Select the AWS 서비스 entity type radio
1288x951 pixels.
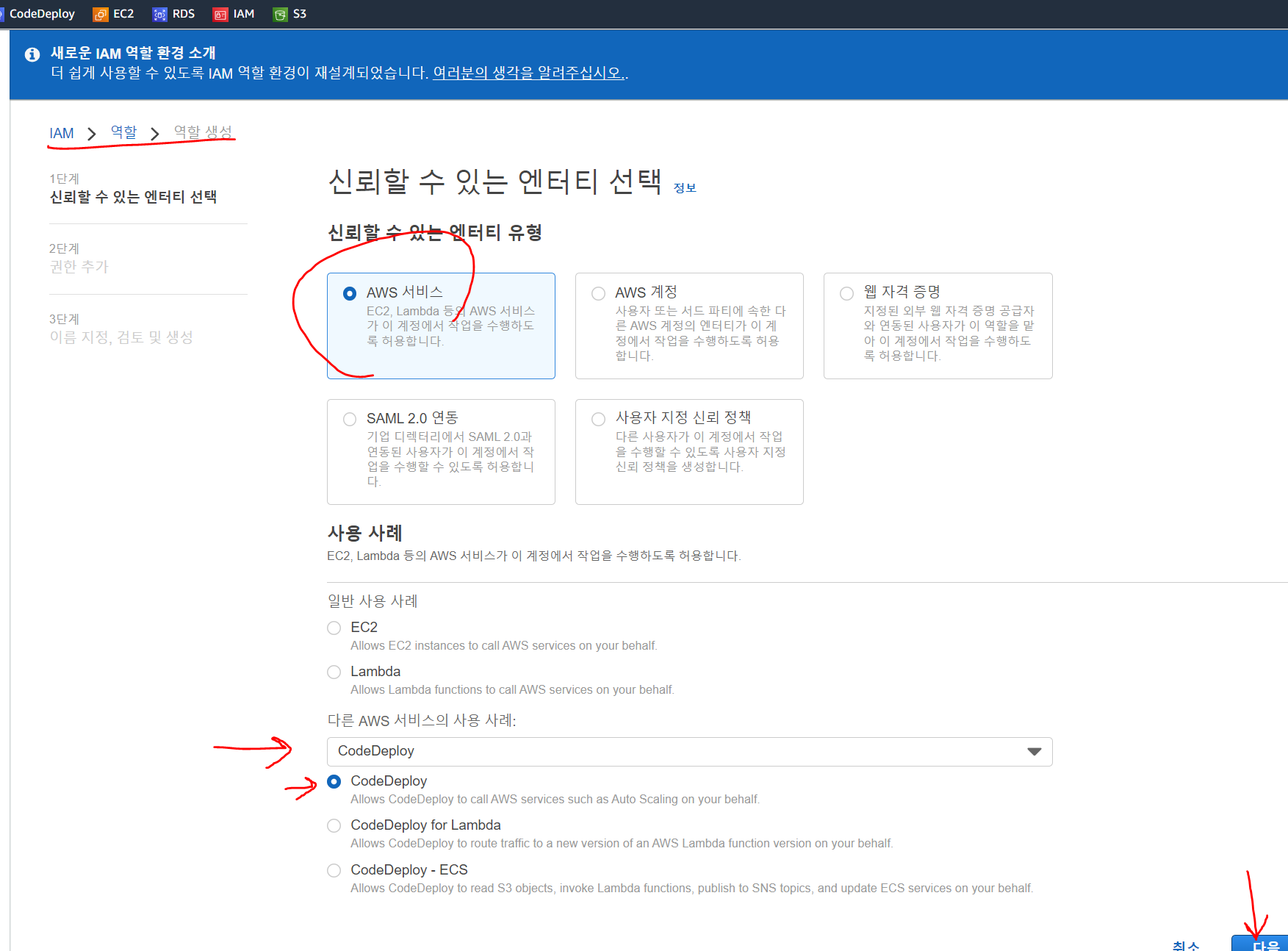350,293
